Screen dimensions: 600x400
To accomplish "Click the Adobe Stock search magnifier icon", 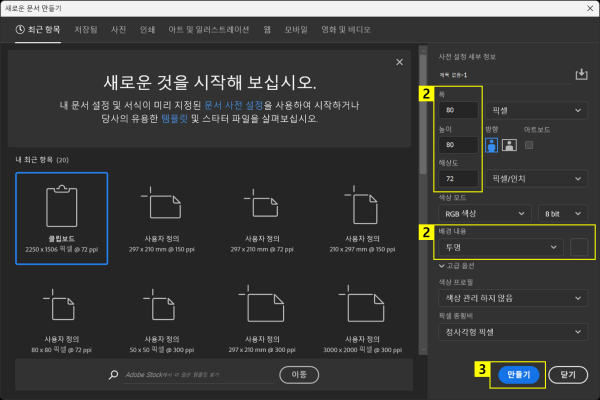I will [113, 375].
